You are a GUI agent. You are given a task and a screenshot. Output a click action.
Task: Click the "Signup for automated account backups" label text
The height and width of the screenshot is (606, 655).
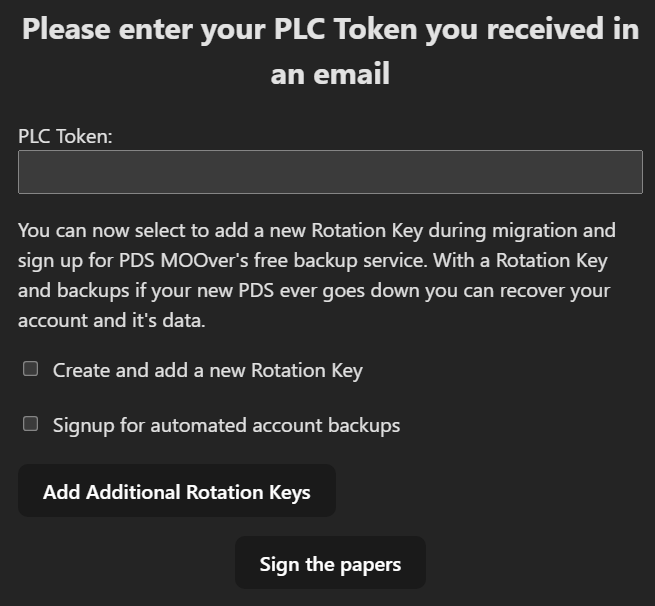(226, 425)
